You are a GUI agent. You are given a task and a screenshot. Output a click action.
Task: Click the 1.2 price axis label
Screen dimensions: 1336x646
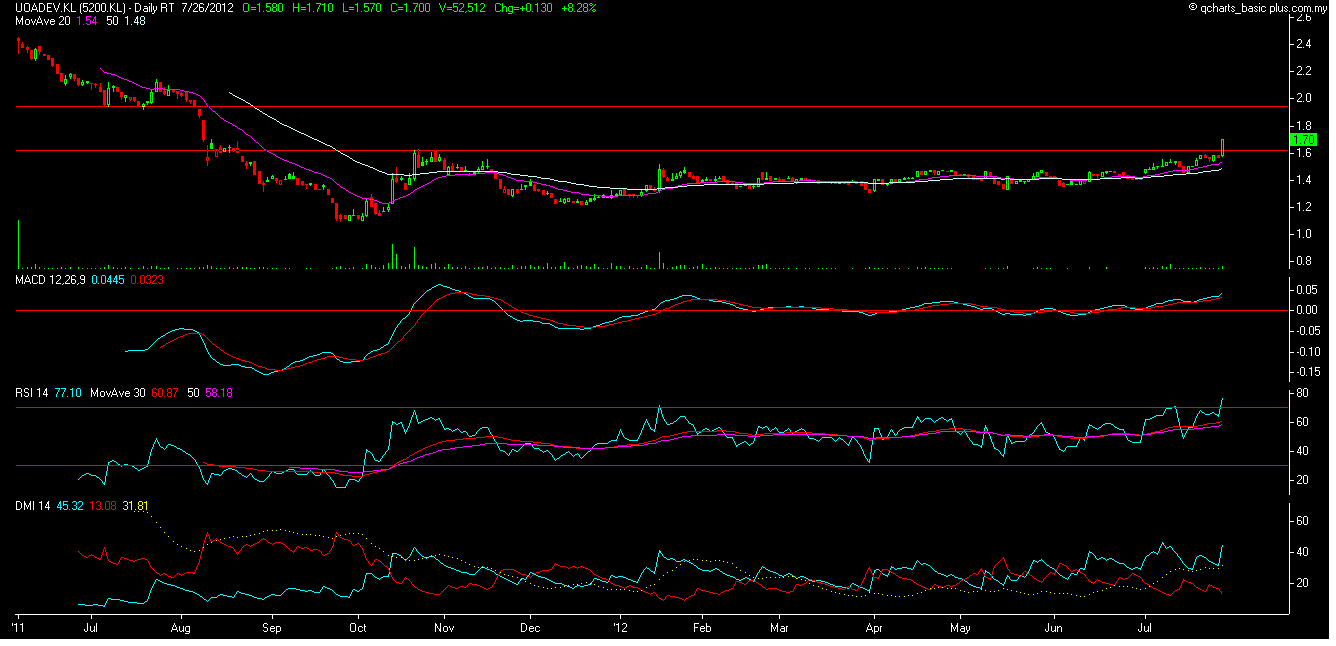1304,207
